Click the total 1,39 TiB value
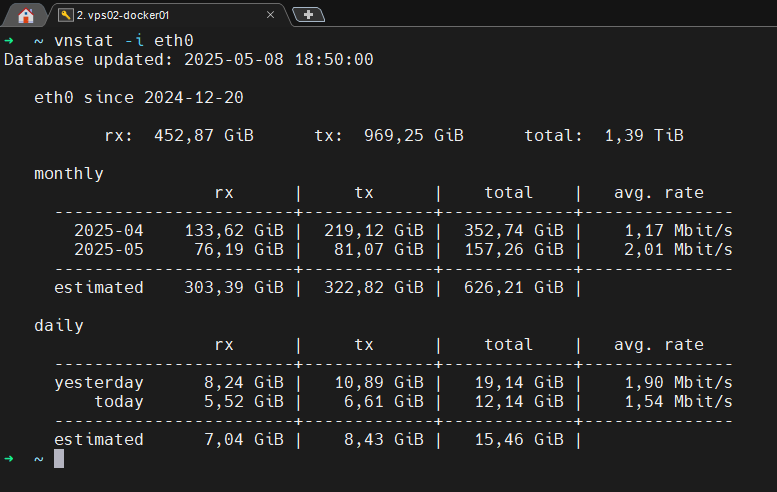Screen dimensions: 777x492 [x=643, y=135]
